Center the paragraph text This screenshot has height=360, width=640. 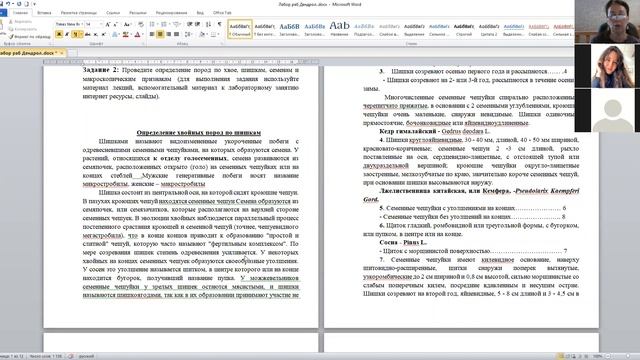click(x=160, y=34)
